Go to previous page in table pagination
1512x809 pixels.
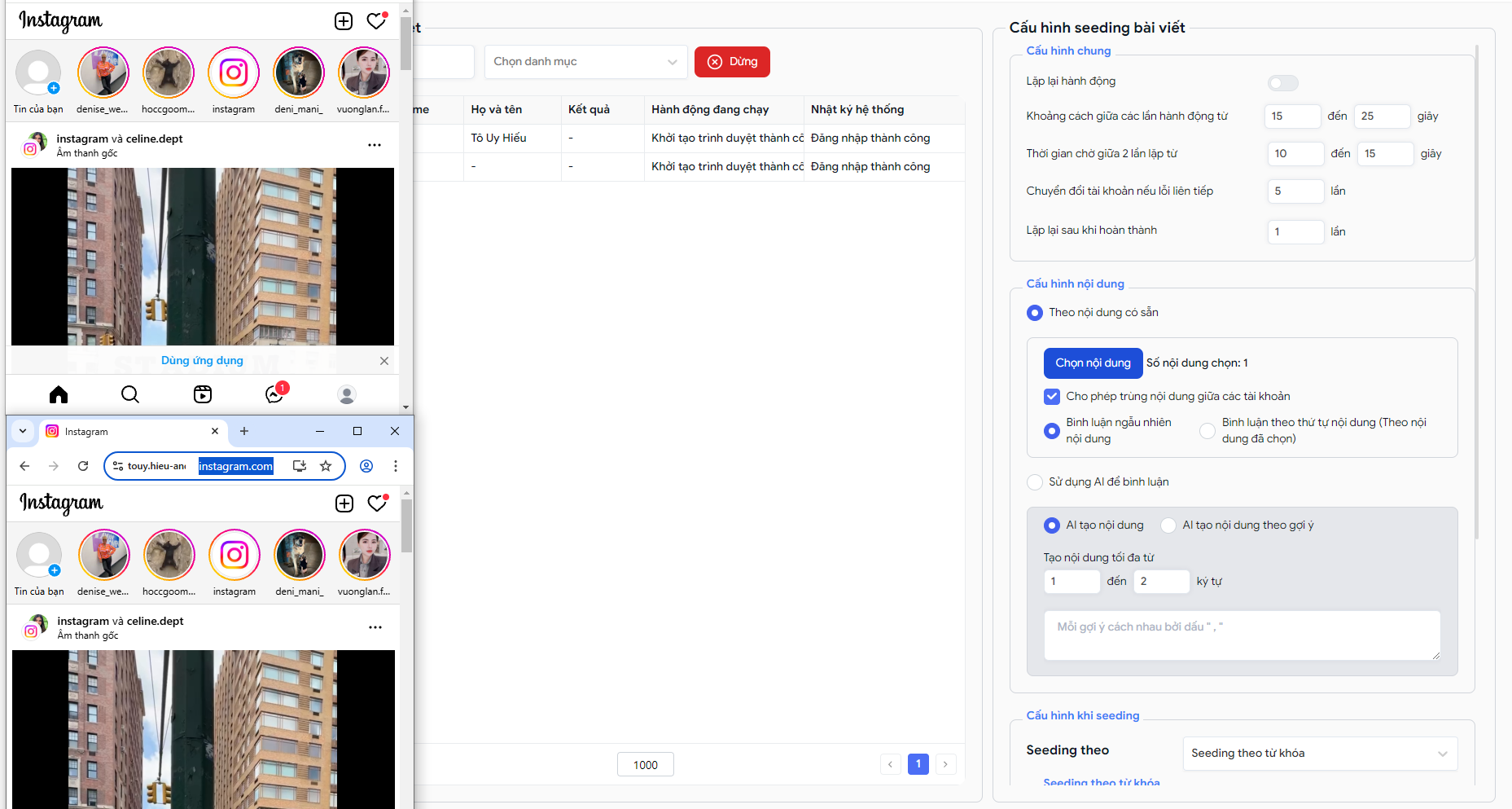(891, 764)
